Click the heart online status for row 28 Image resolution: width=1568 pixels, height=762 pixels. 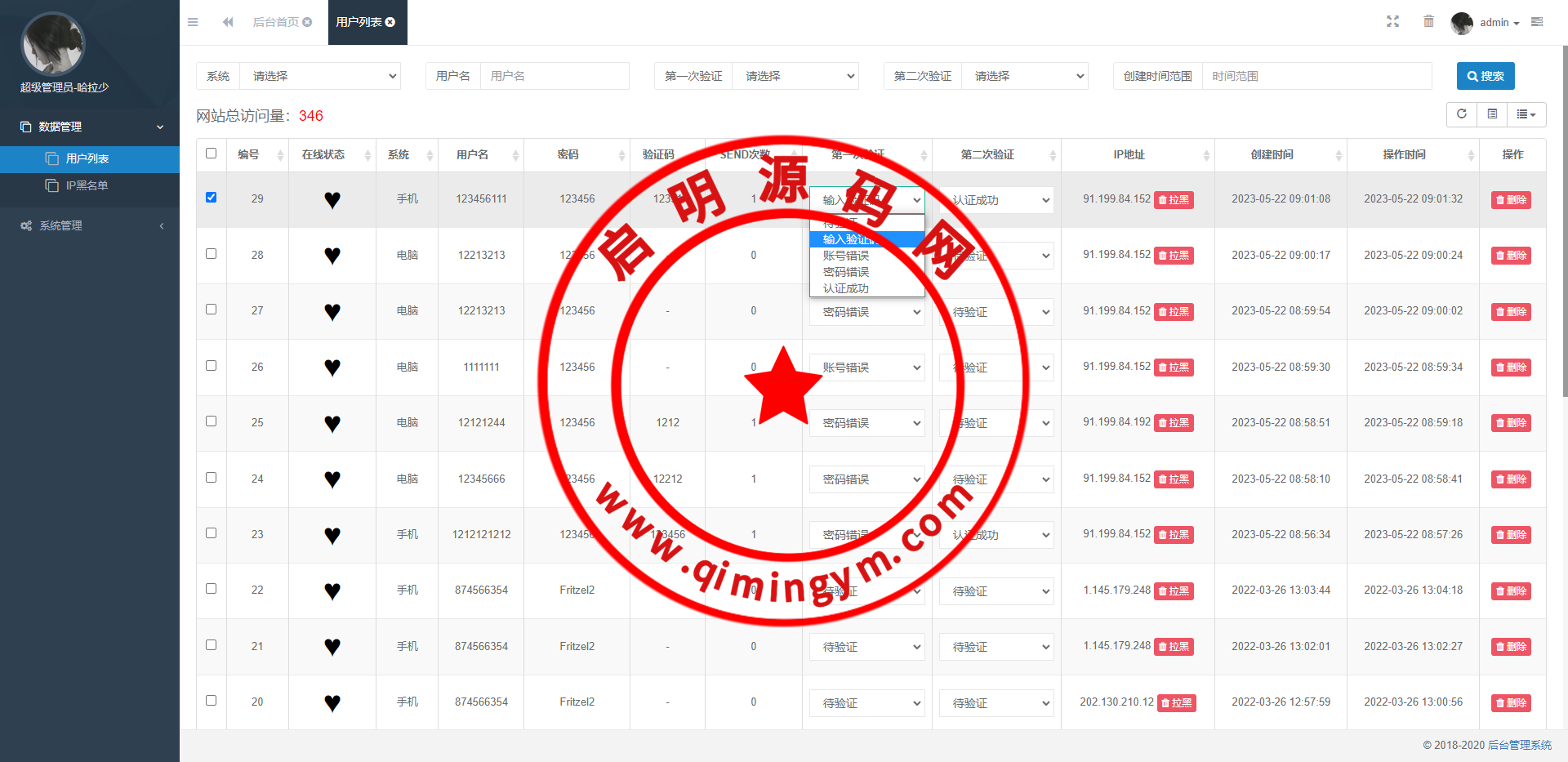tap(332, 256)
